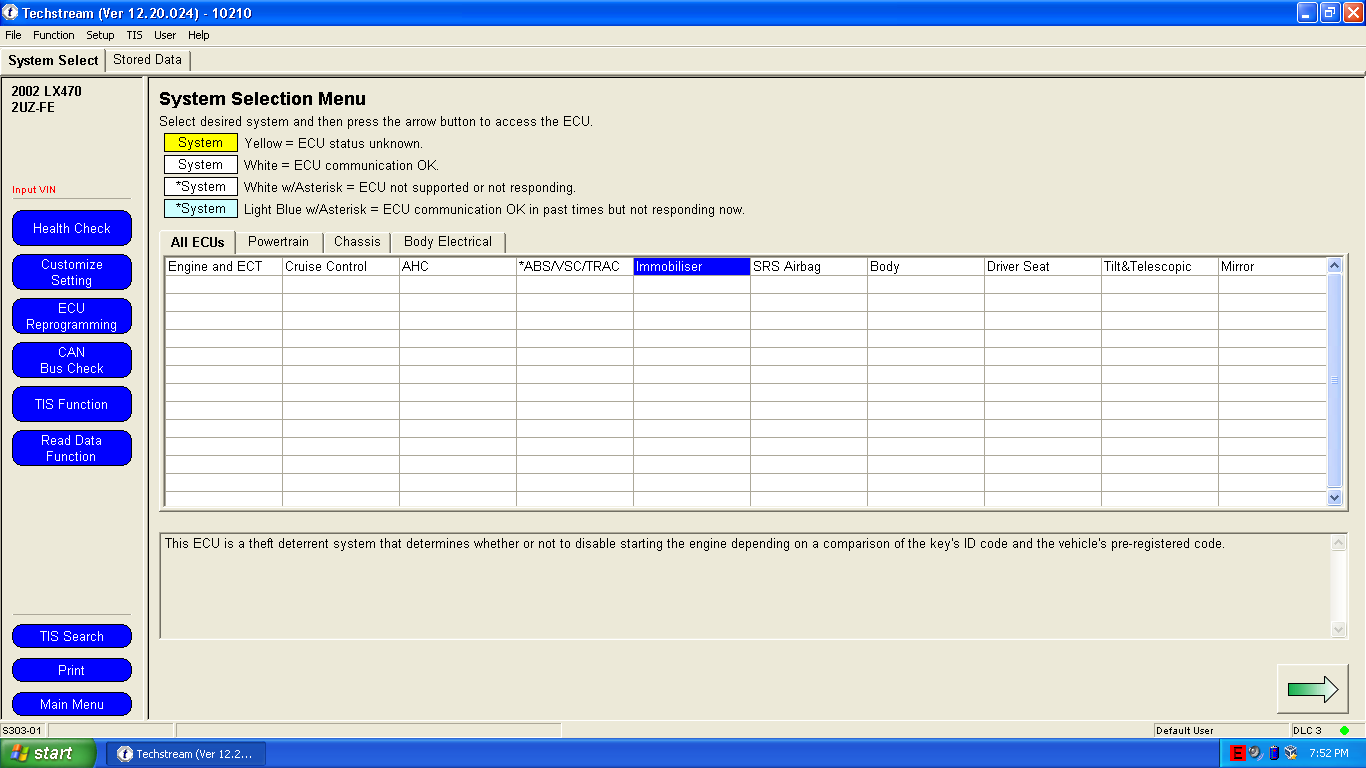1366x768 pixels.
Task: Click the Input VIN link
Action: 34,190
